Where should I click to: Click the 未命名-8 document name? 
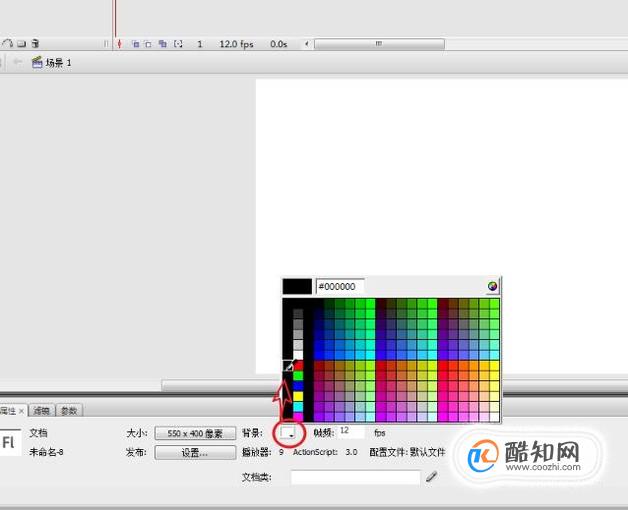tap(46, 452)
